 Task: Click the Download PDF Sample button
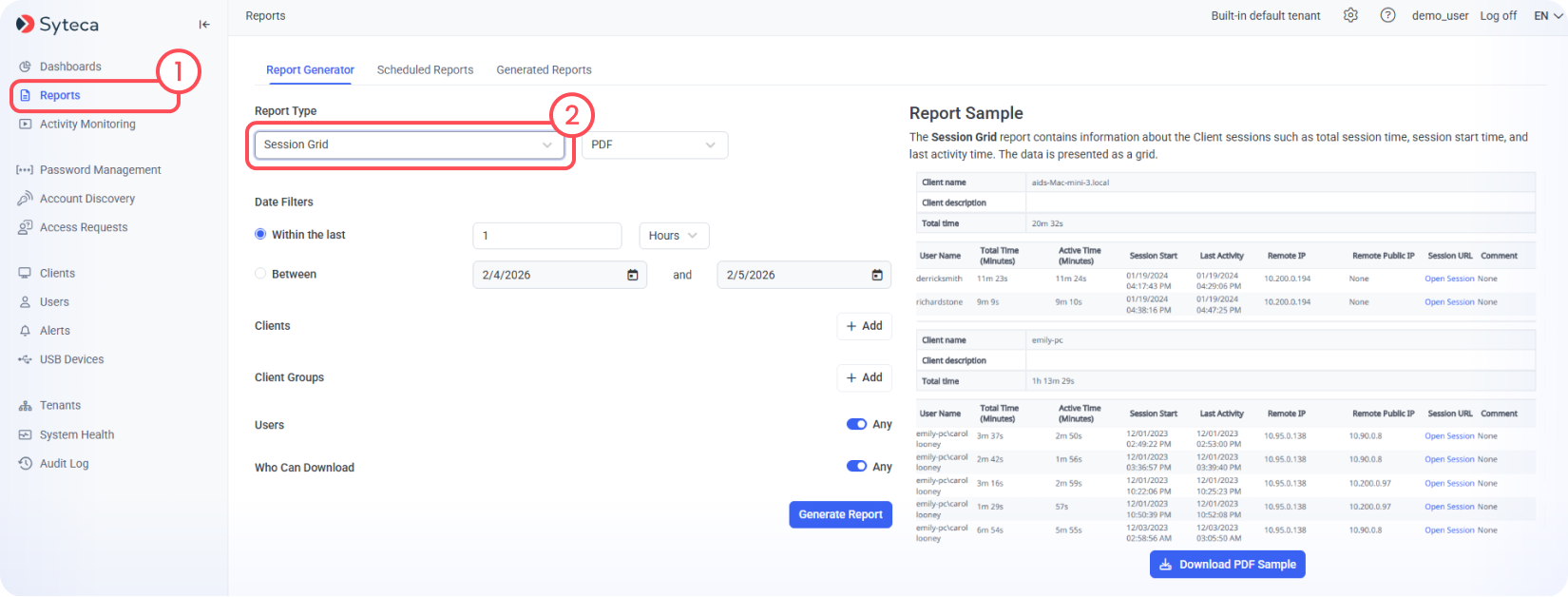1228,564
